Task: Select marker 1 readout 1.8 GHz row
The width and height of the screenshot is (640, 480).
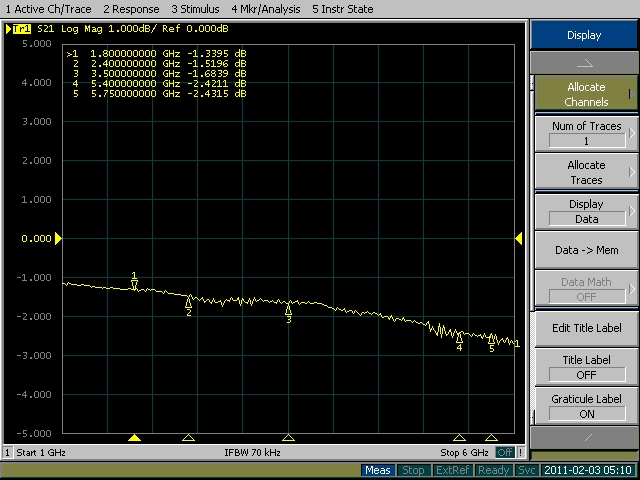Action: tap(157, 54)
